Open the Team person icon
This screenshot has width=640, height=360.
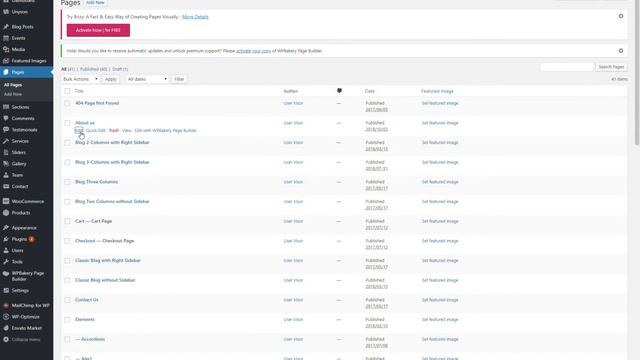[6, 175]
